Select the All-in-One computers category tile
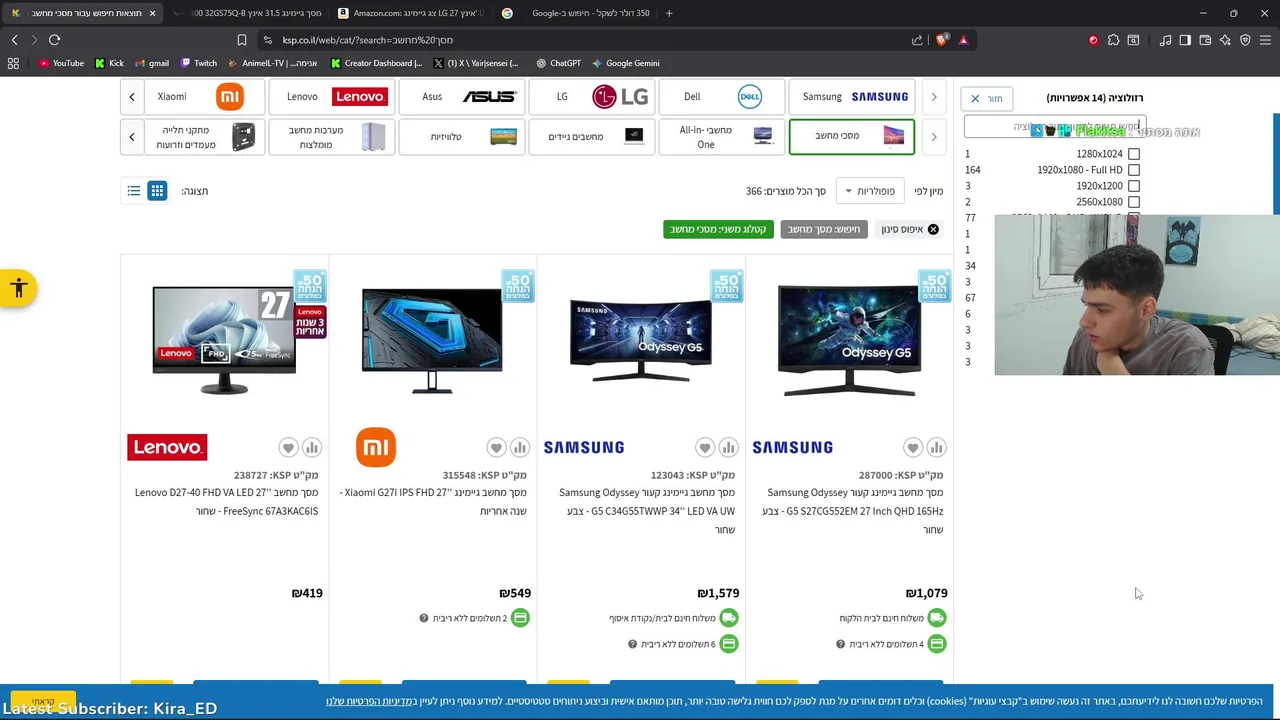This screenshot has width=1280, height=720. point(721,136)
